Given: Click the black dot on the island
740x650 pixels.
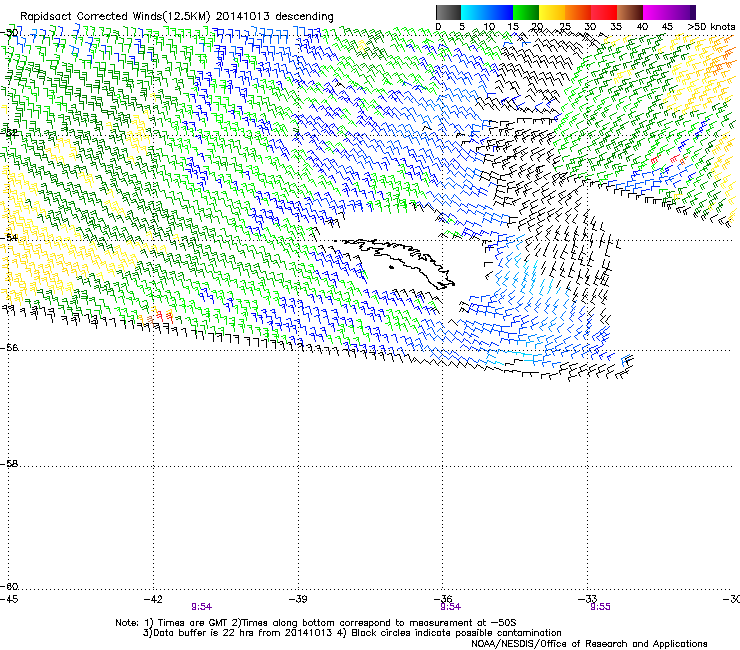Looking at the screenshot, I should (x=391, y=268).
